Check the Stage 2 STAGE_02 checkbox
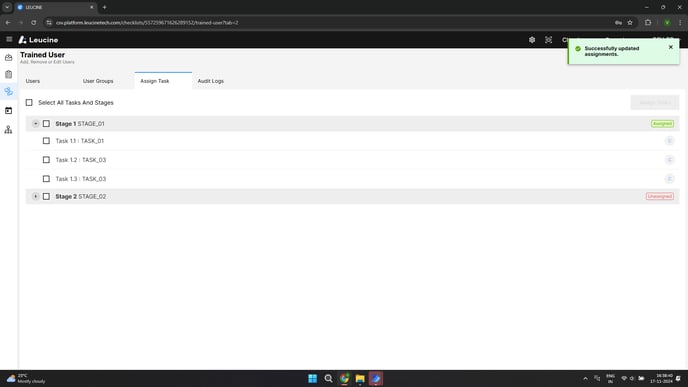The image size is (688, 387). click(x=46, y=197)
